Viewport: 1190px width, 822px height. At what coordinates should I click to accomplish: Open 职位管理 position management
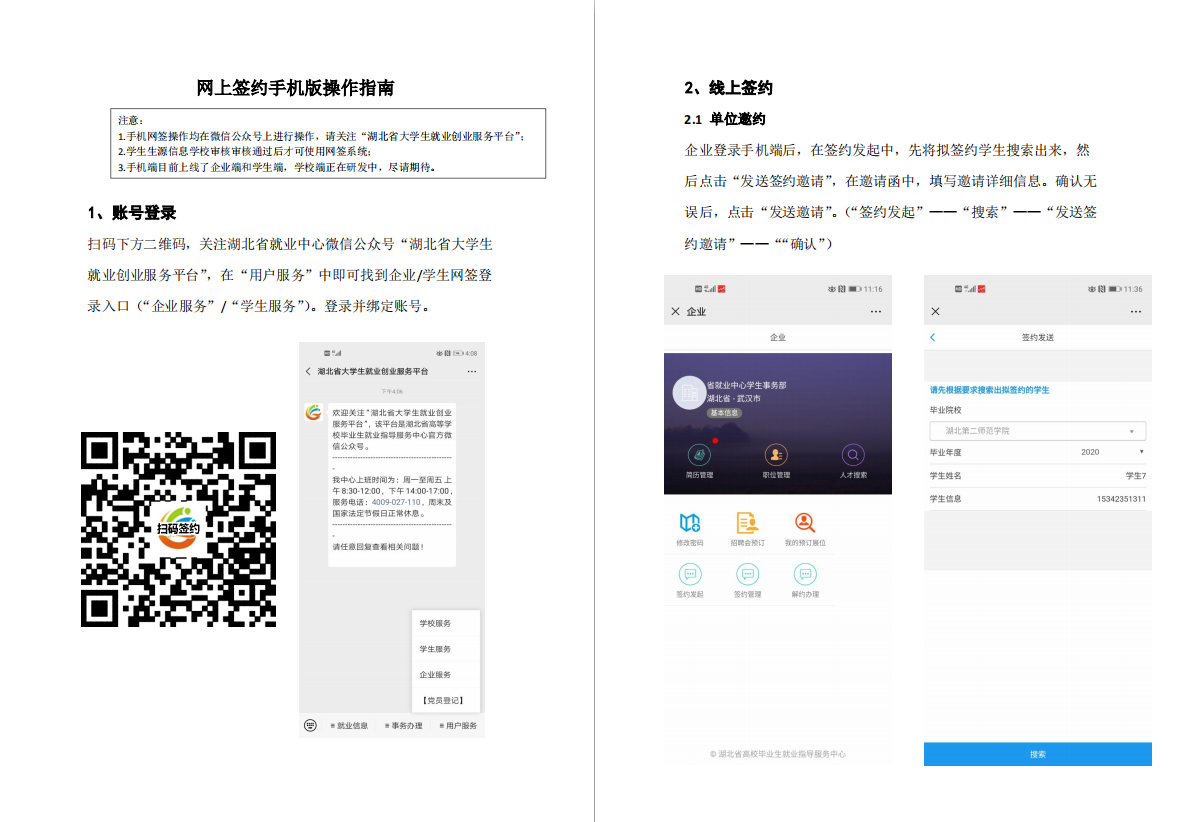776,461
